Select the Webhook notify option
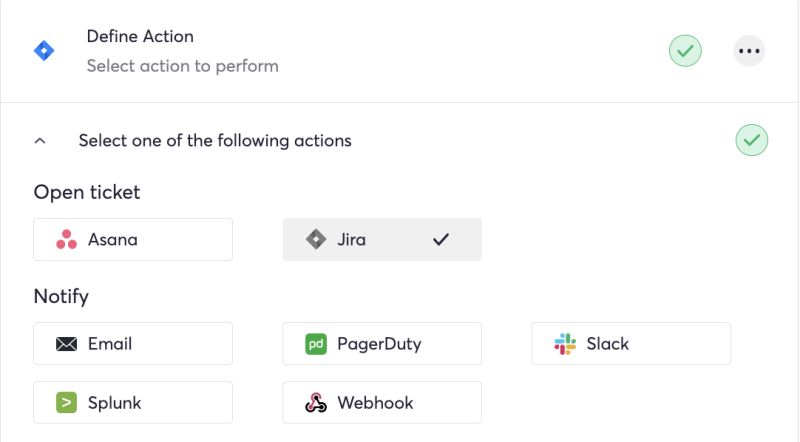 point(382,403)
